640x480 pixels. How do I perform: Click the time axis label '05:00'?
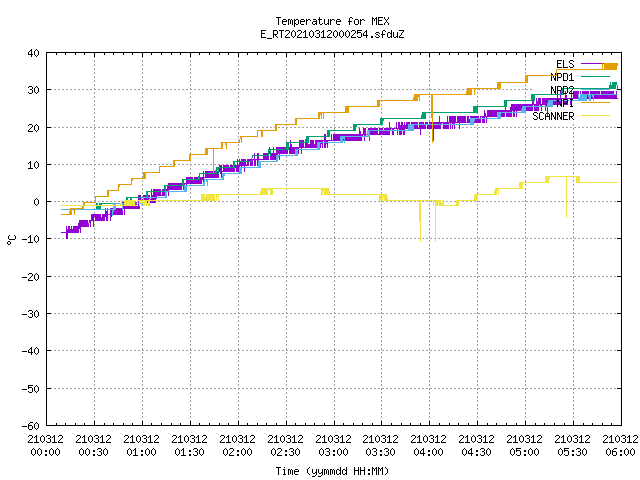(524, 452)
